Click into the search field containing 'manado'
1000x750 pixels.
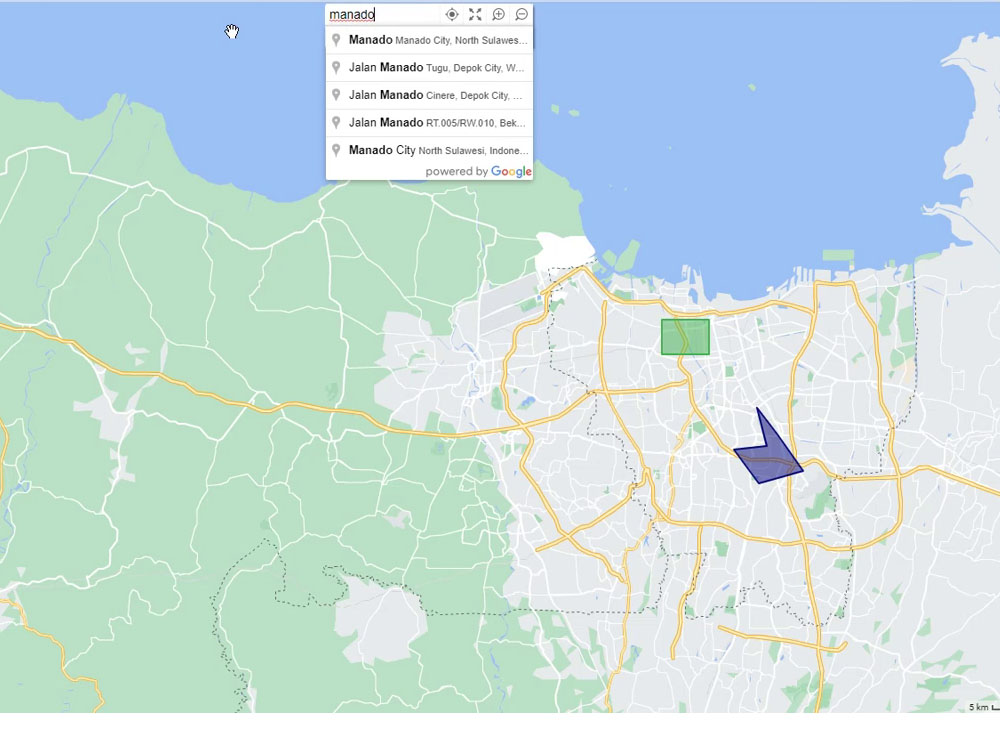pyautogui.click(x=383, y=14)
